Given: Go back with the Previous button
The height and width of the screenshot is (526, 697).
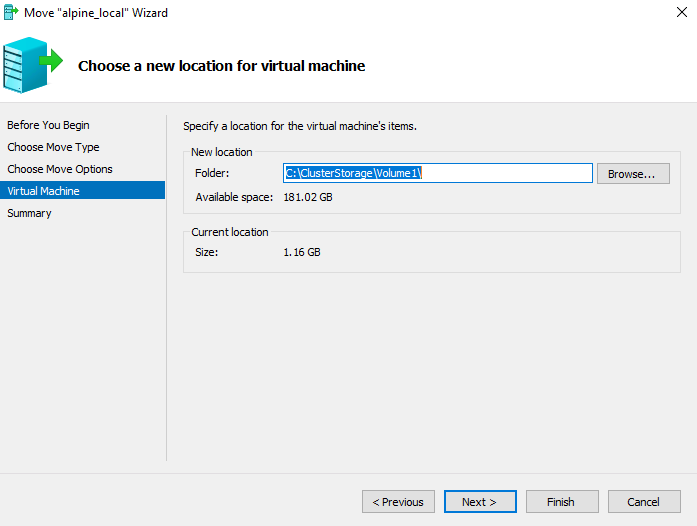Looking at the screenshot, I should (x=398, y=502).
